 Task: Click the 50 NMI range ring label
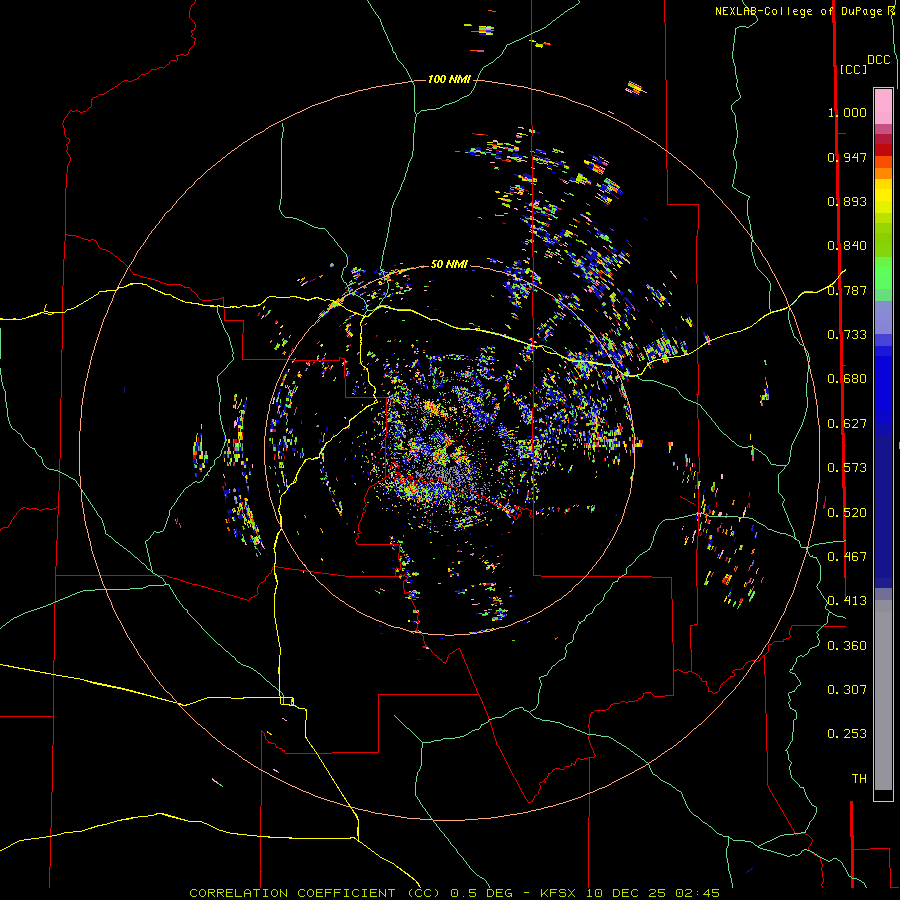449,264
